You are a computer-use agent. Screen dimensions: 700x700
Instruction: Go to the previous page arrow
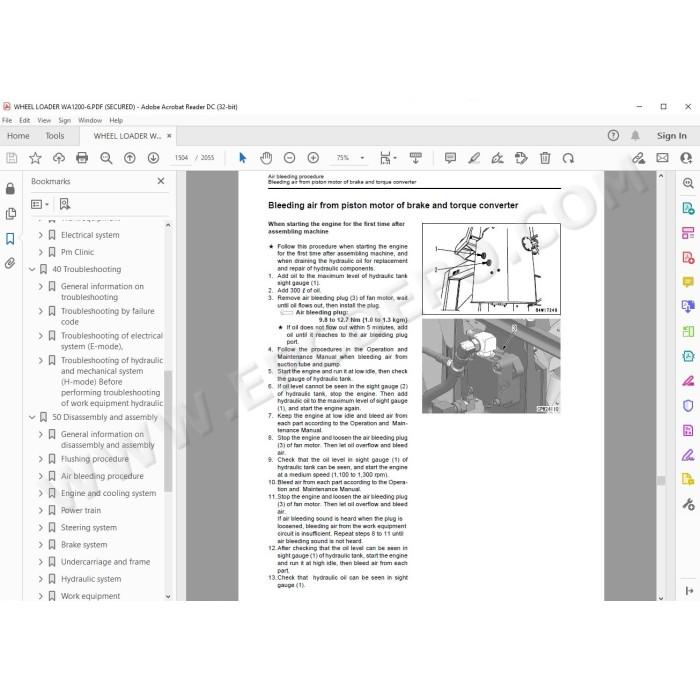(130, 158)
